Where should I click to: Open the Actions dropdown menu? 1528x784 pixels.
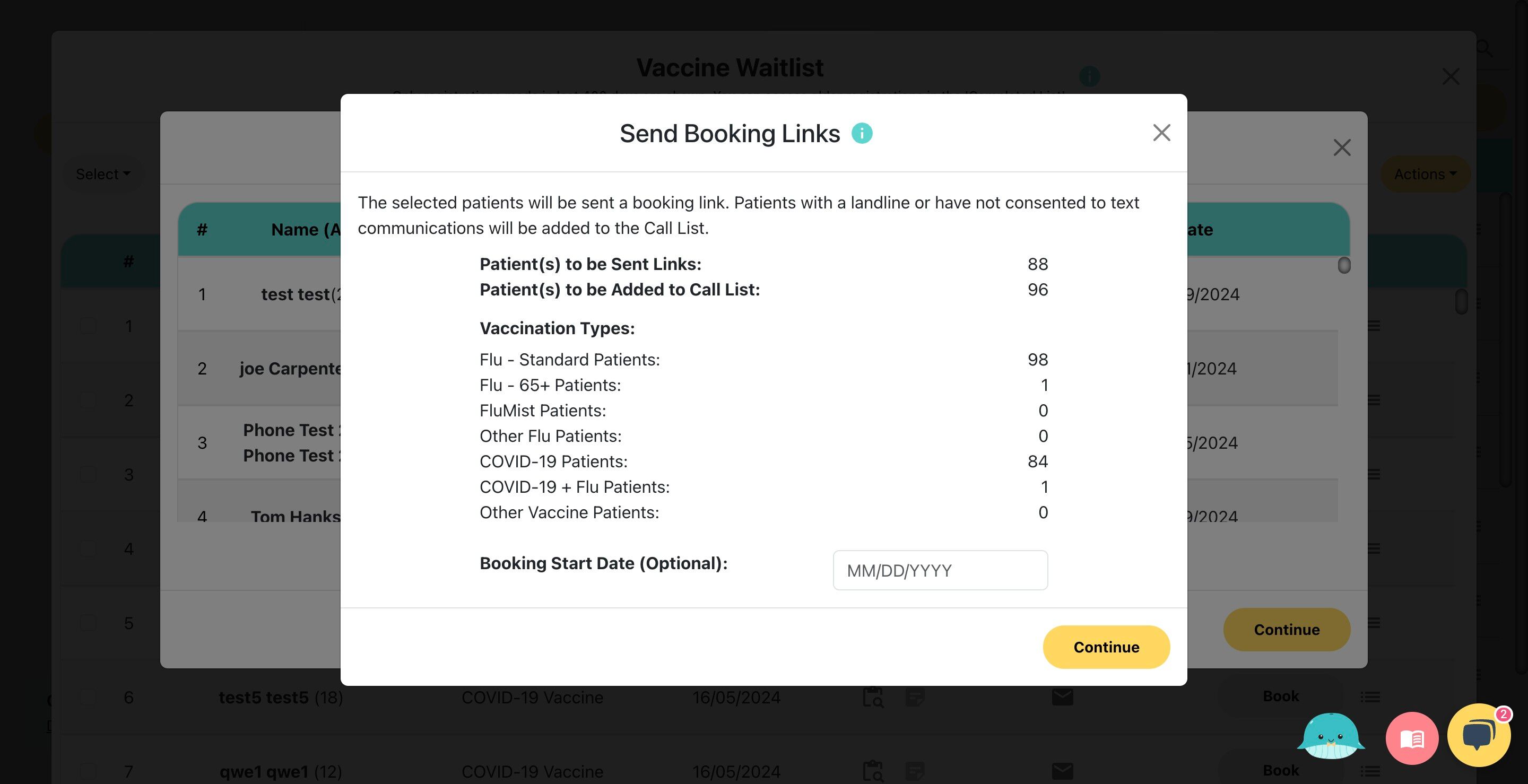click(1425, 174)
